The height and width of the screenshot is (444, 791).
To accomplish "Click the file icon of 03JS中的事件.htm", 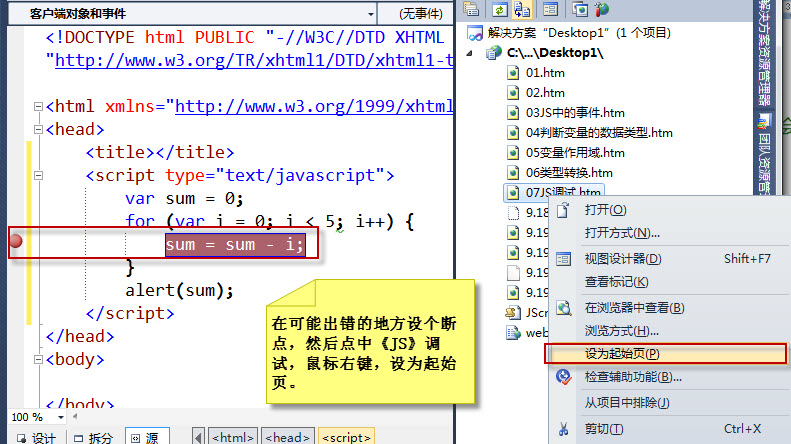I will [x=513, y=113].
